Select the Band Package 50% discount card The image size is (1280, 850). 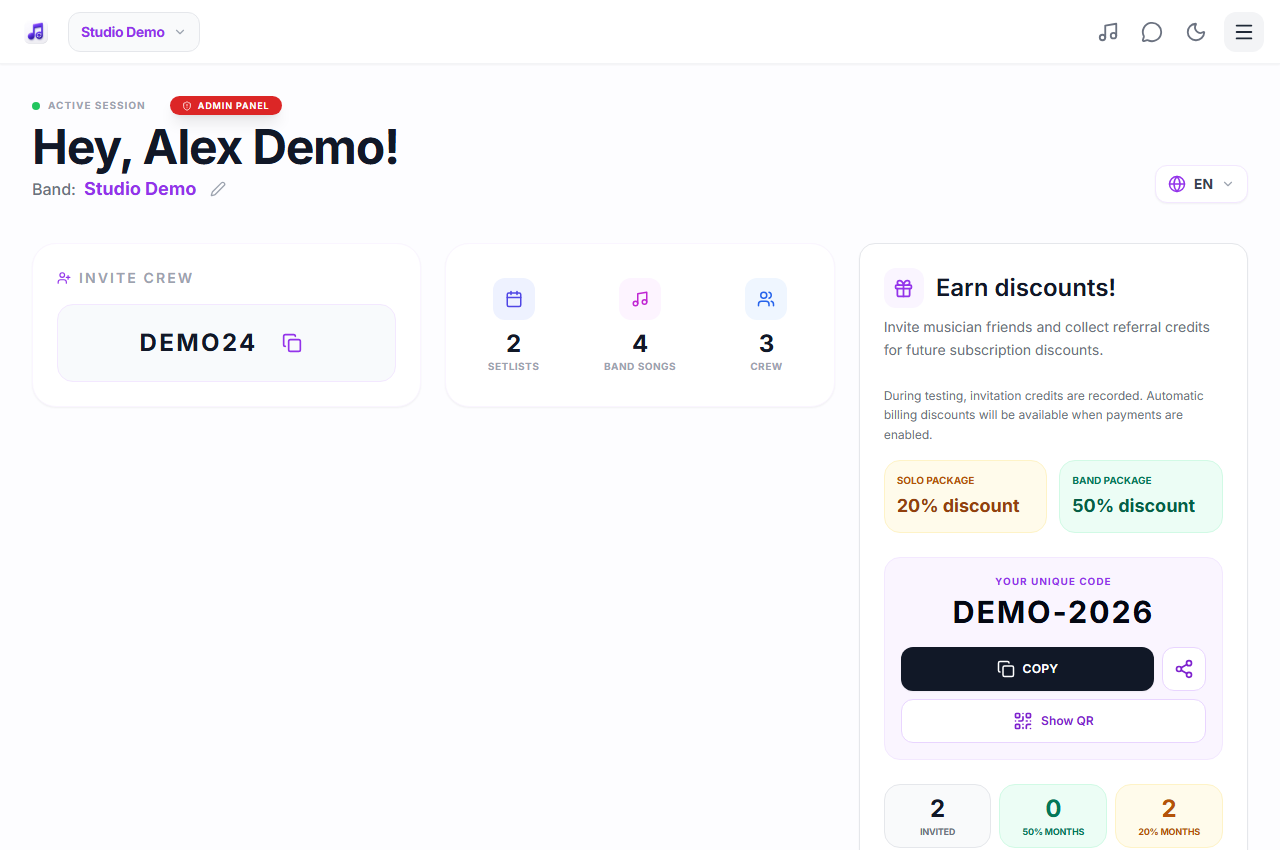click(1141, 496)
